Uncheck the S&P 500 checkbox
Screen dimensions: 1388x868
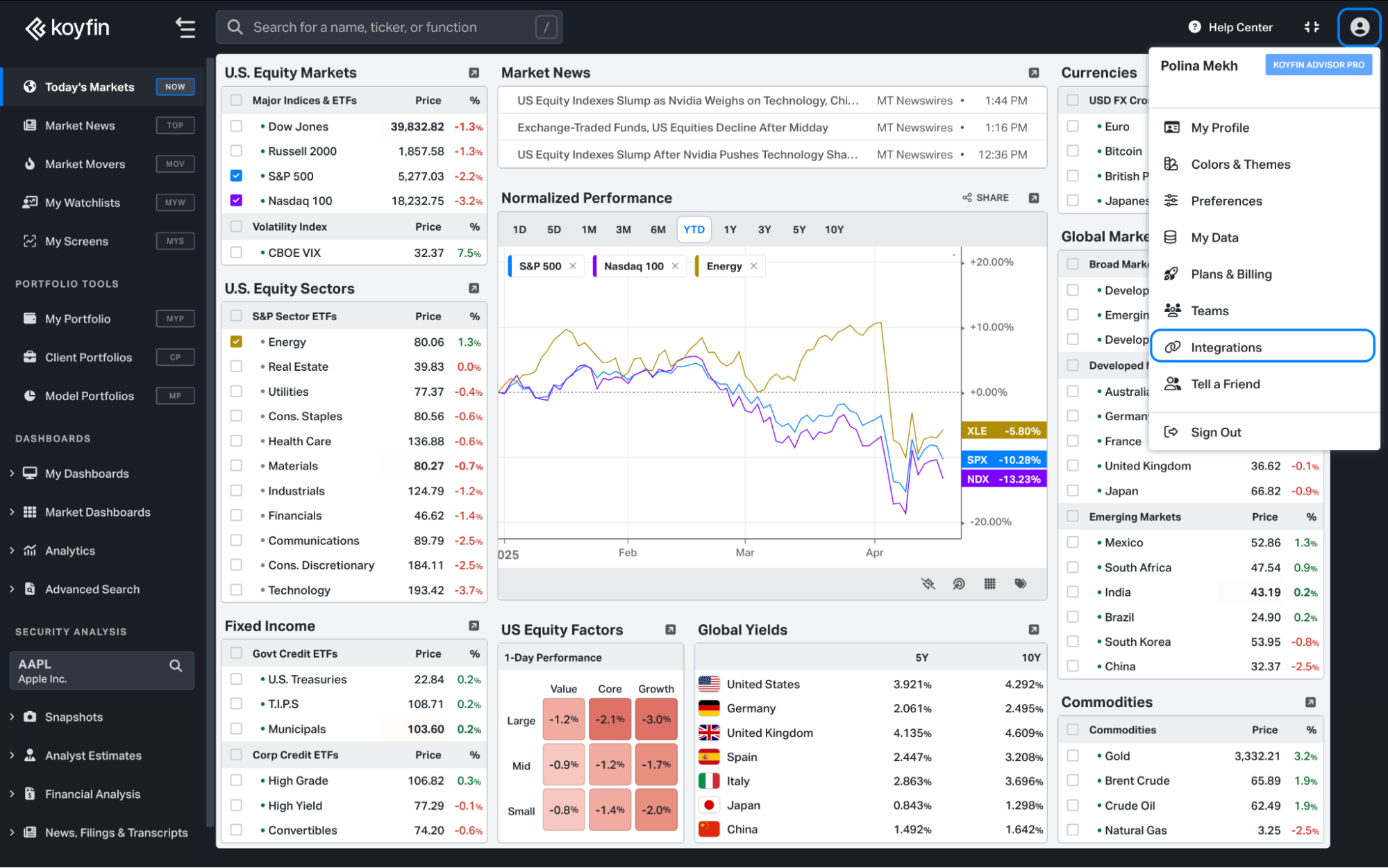[x=236, y=176]
